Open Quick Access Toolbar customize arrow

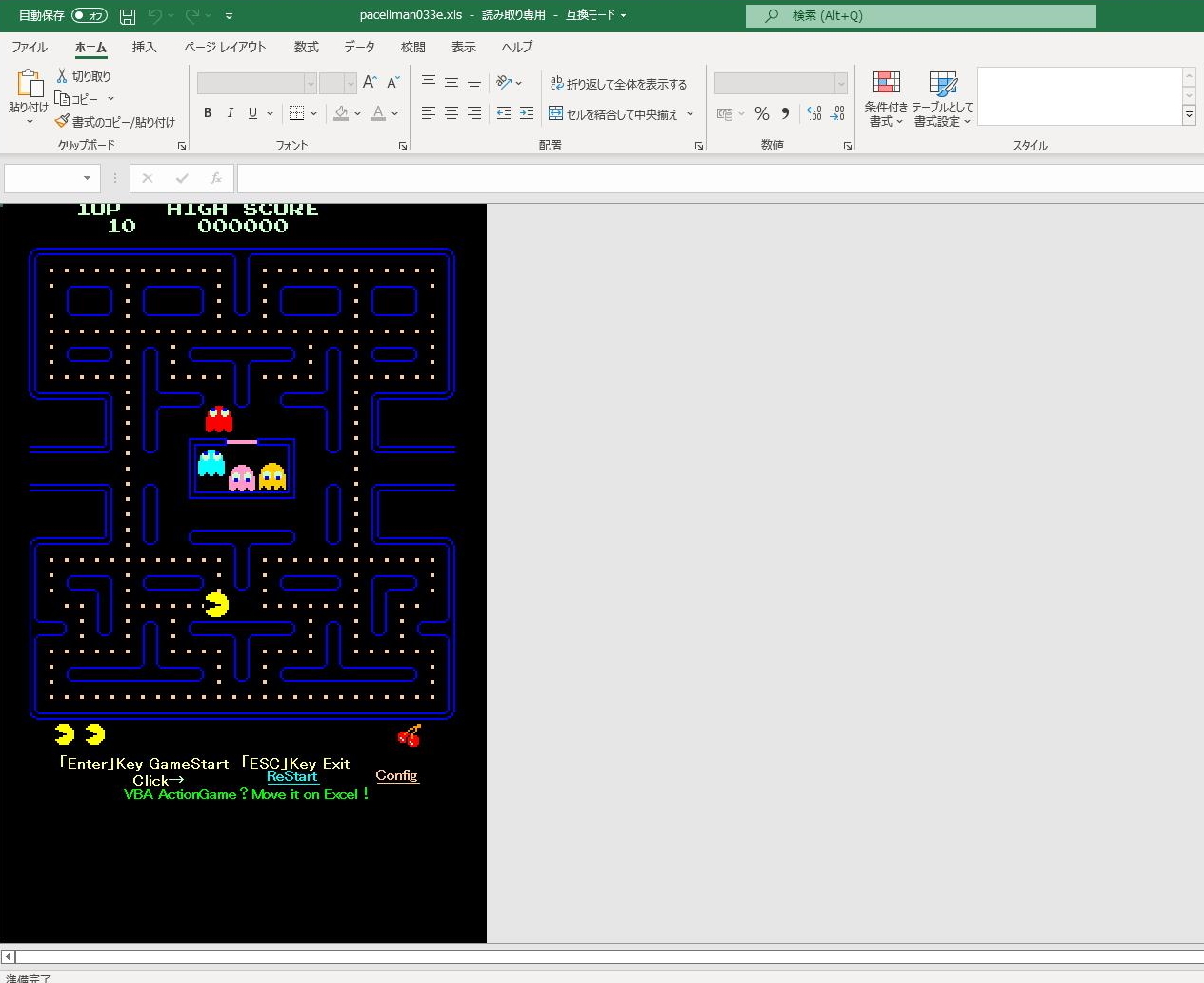(x=230, y=16)
